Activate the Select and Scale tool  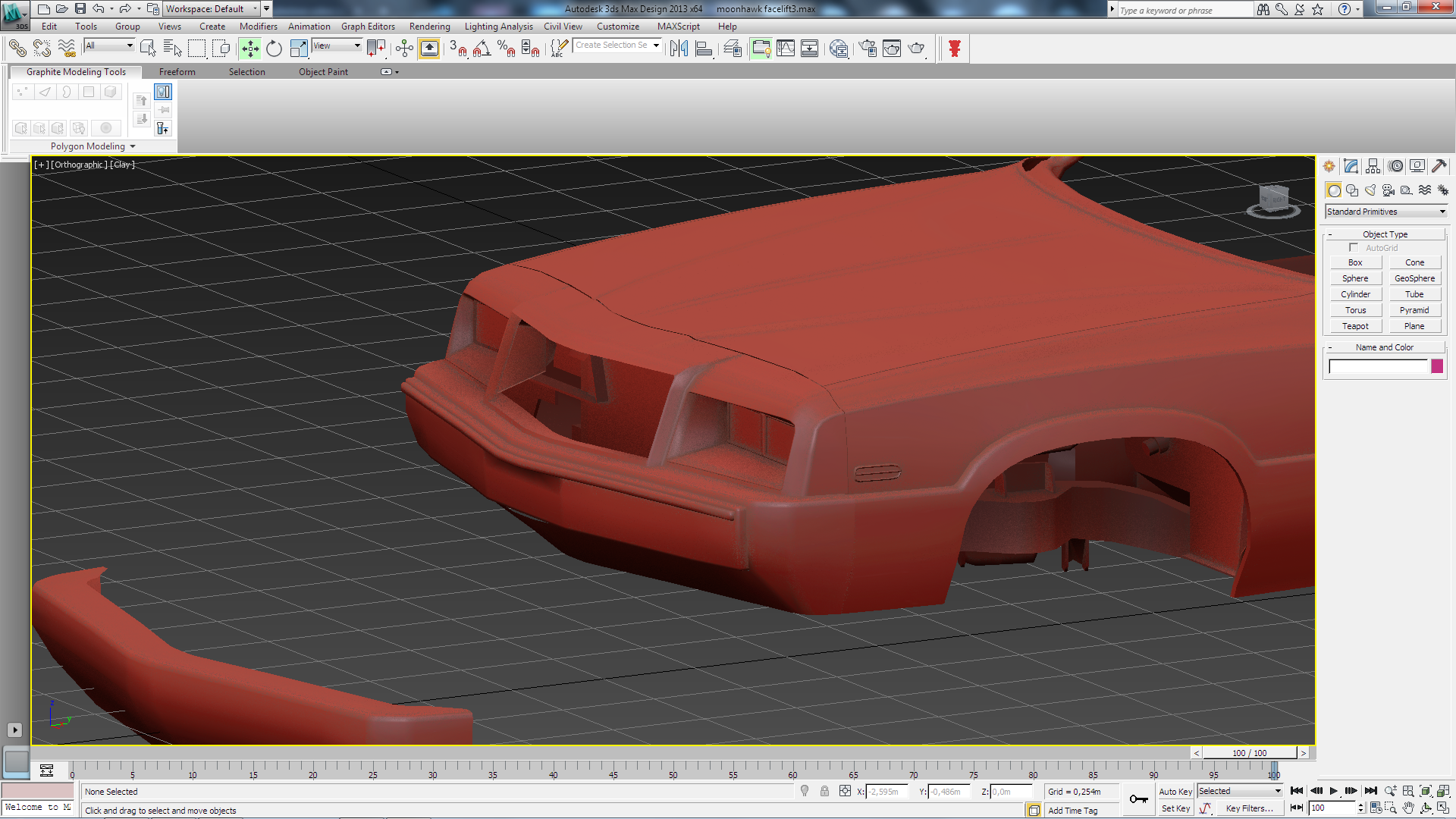tap(299, 49)
